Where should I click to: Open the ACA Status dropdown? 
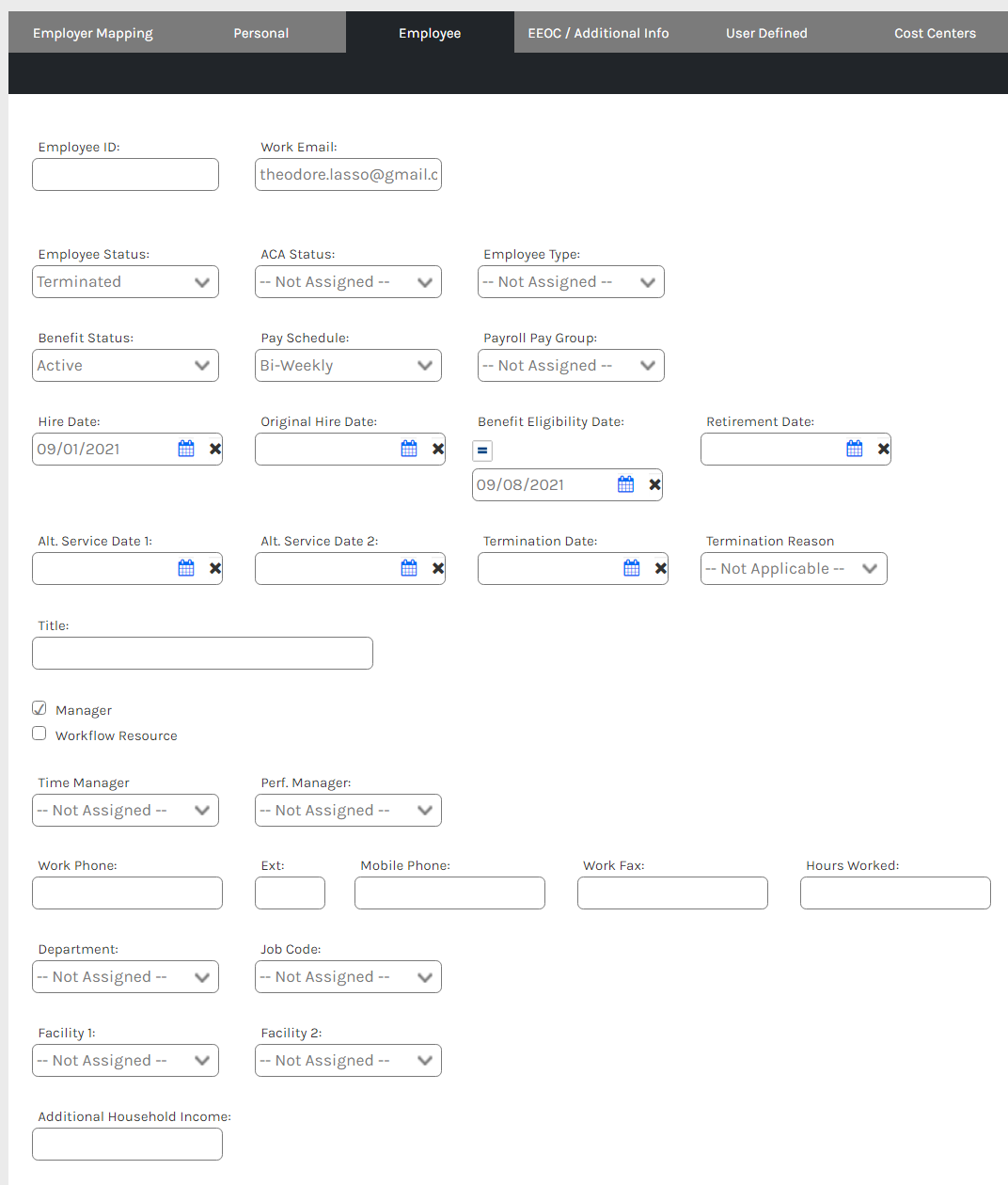pos(348,282)
